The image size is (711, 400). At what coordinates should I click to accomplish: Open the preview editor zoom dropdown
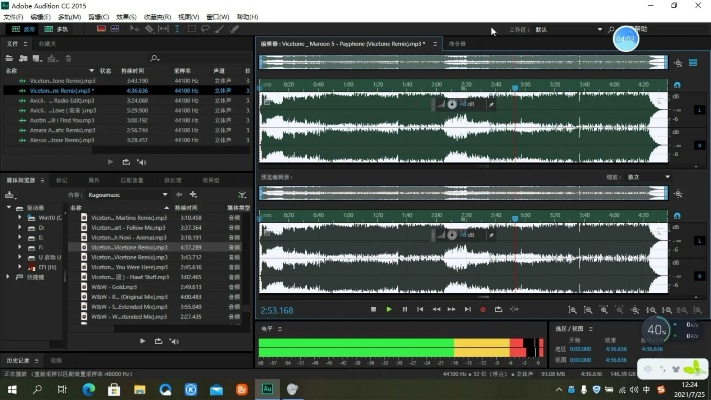pyautogui.click(x=667, y=177)
